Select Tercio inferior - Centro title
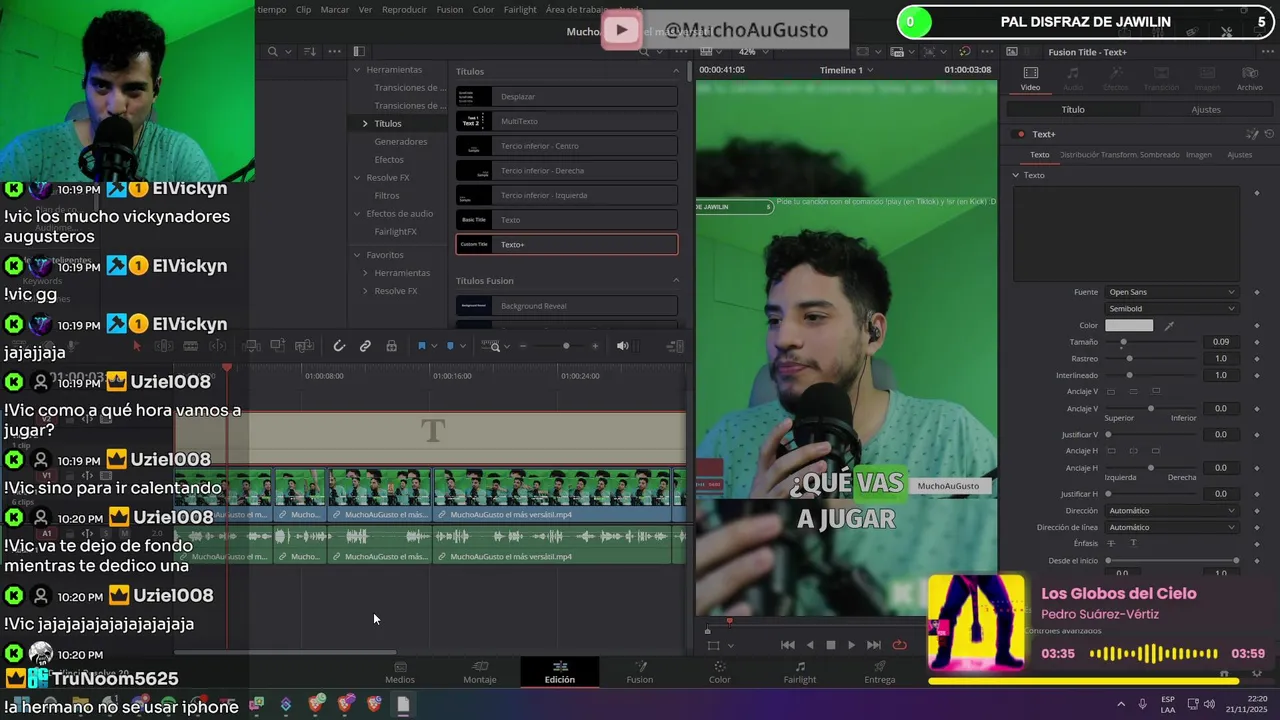 [567, 146]
